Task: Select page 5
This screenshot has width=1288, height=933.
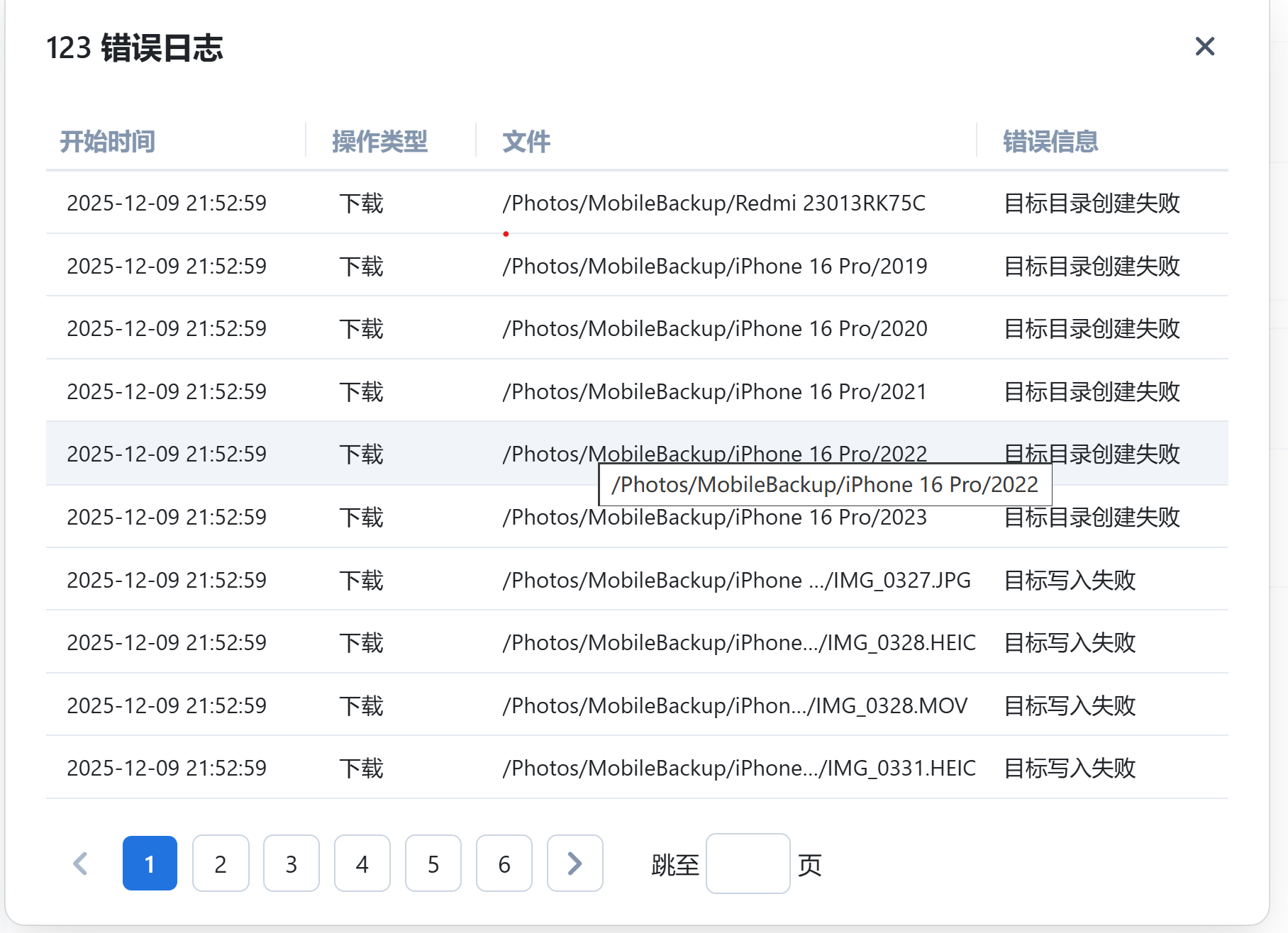Action: pos(433,864)
